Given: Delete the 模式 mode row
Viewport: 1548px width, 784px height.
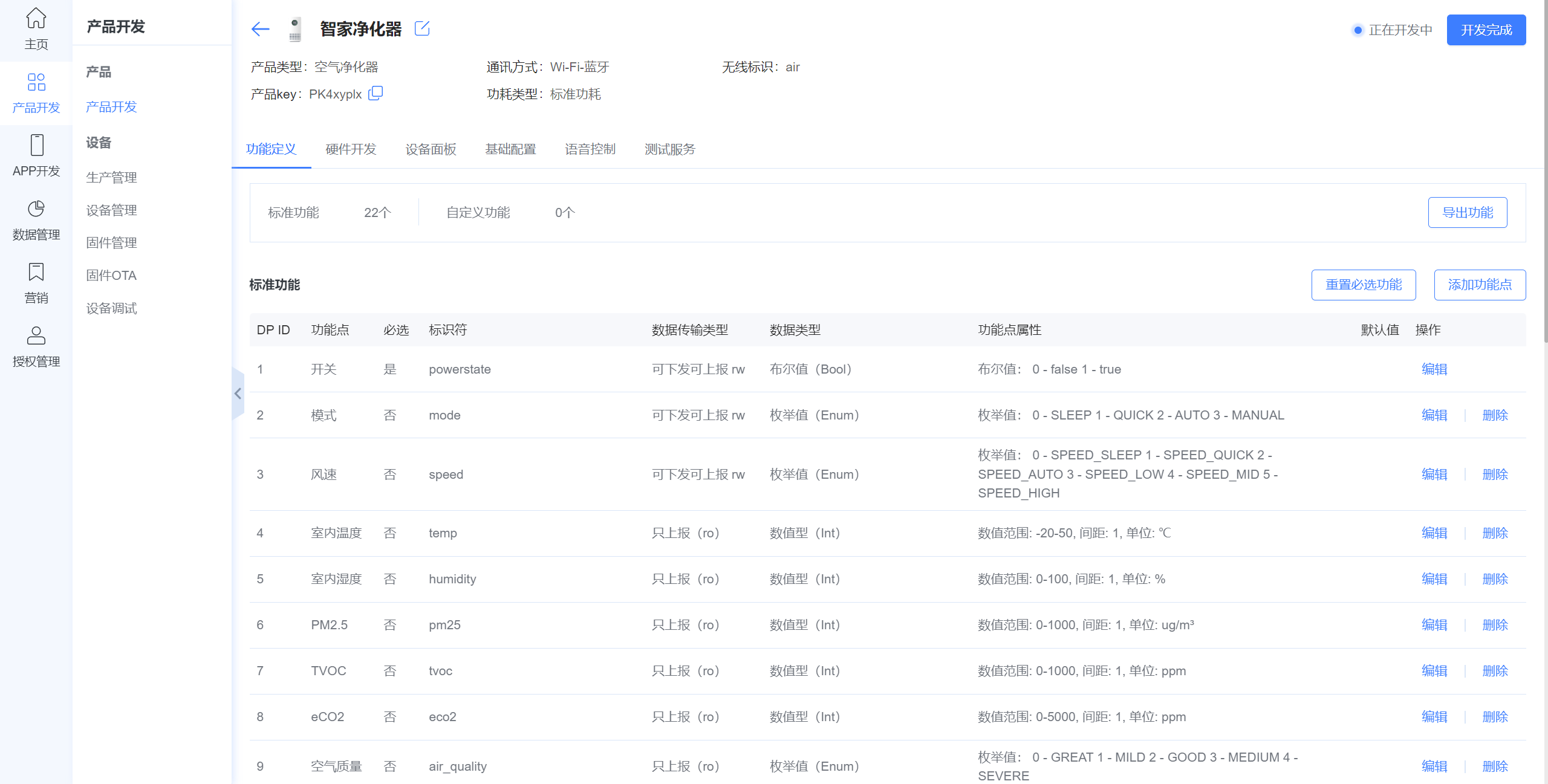Looking at the screenshot, I should (x=1495, y=415).
